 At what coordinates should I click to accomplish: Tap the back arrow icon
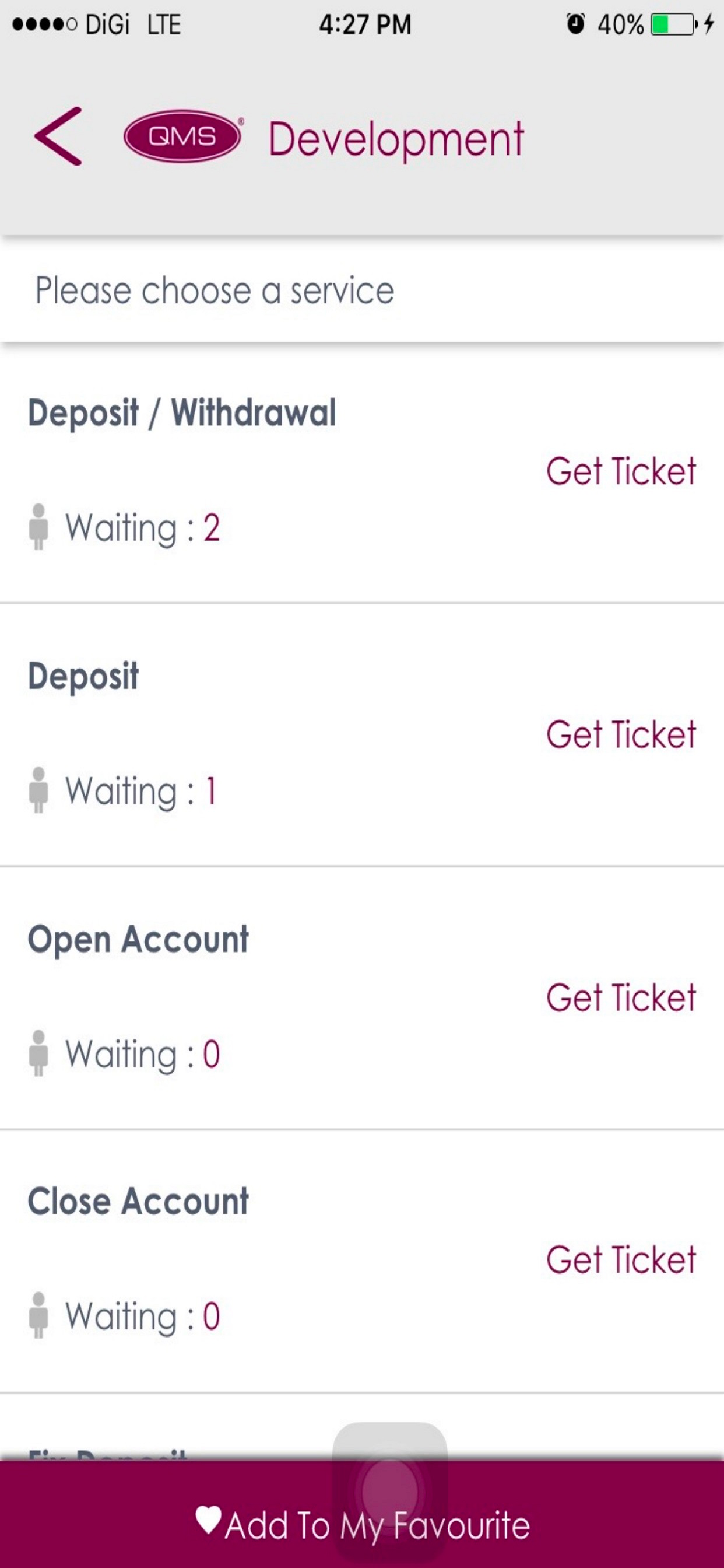click(x=58, y=136)
